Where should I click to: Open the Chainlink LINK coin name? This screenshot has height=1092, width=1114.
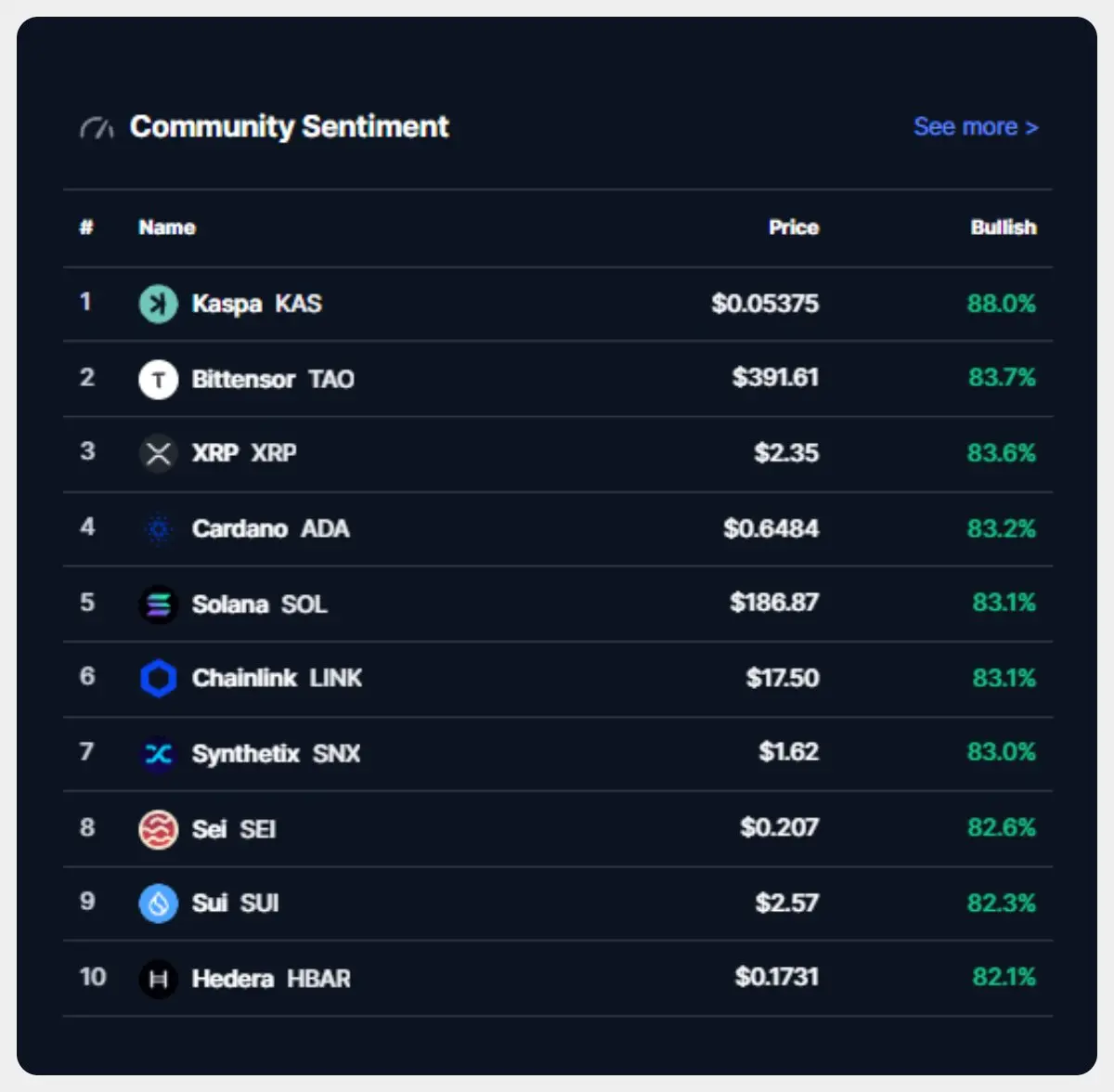pyautogui.click(x=277, y=679)
